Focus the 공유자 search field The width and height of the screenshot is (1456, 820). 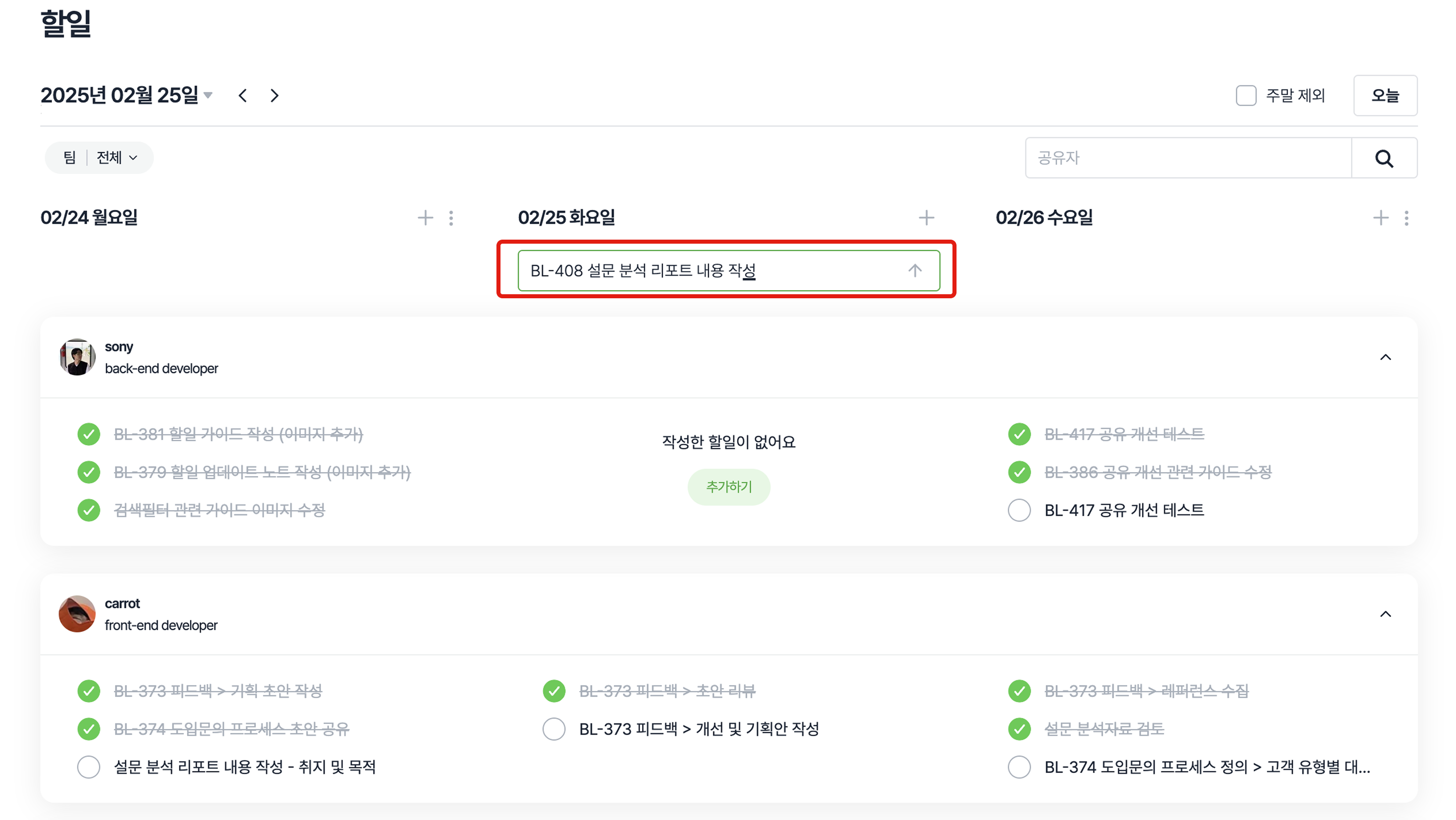click(x=1188, y=158)
